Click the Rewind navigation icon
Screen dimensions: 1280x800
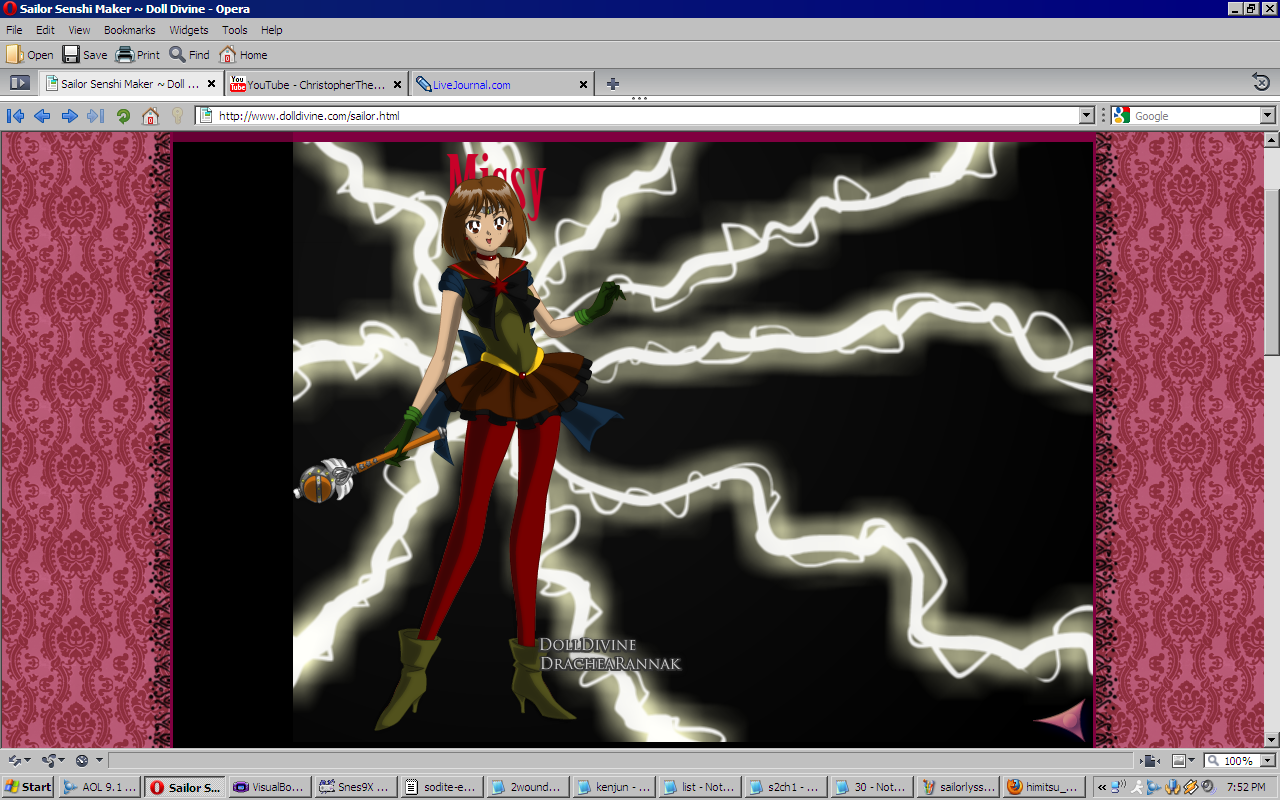click(15, 116)
